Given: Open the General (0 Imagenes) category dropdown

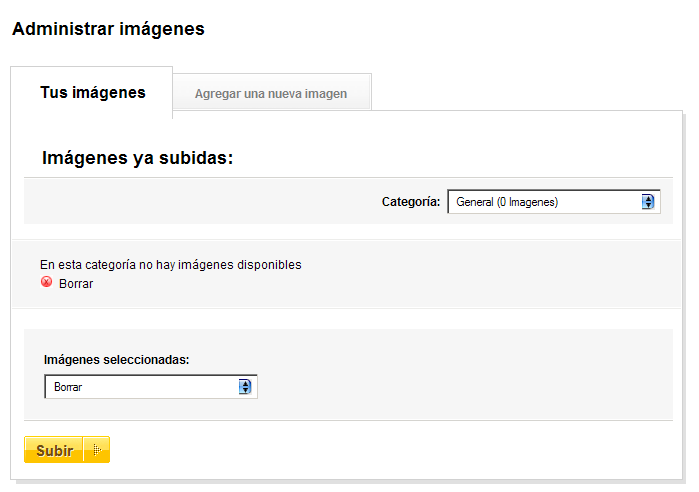Looking at the screenshot, I should tap(554, 202).
